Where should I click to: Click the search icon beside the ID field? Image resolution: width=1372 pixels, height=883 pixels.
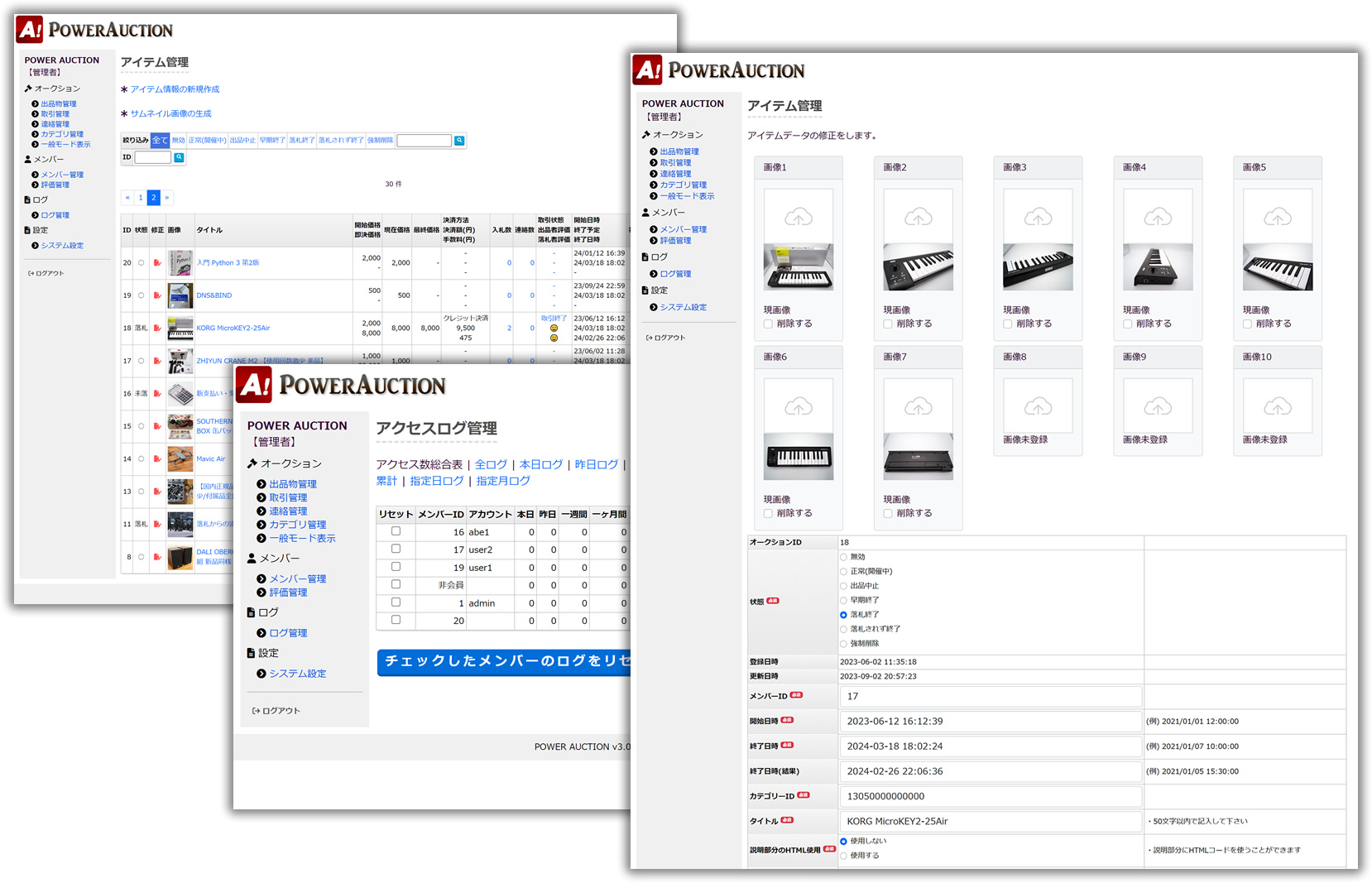pos(179,157)
